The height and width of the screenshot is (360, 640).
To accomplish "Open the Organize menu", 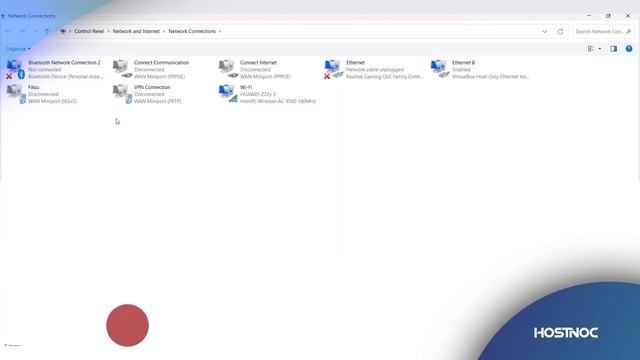I will (18, 49).
